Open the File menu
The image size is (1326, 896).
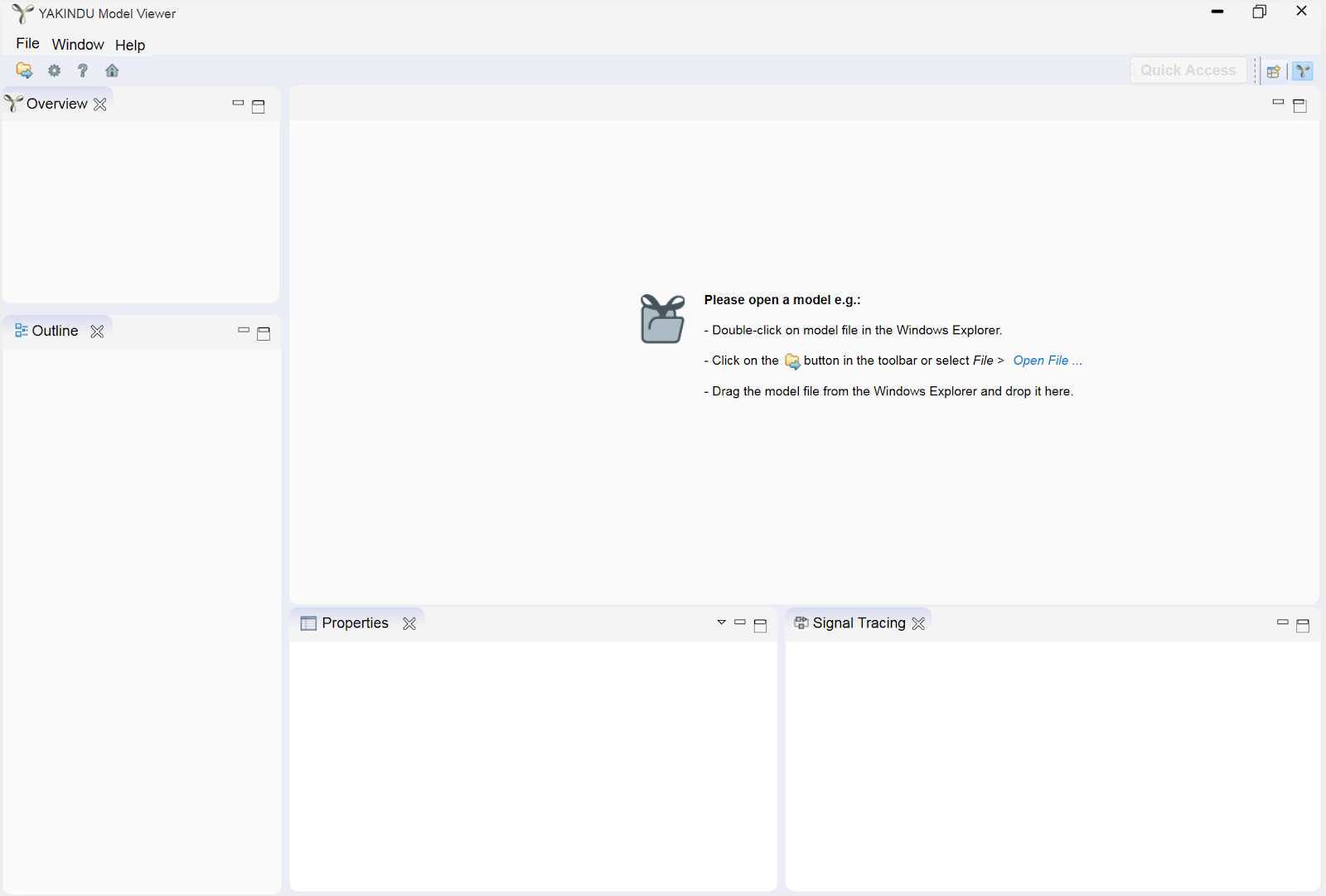click(x=27, y=44)
